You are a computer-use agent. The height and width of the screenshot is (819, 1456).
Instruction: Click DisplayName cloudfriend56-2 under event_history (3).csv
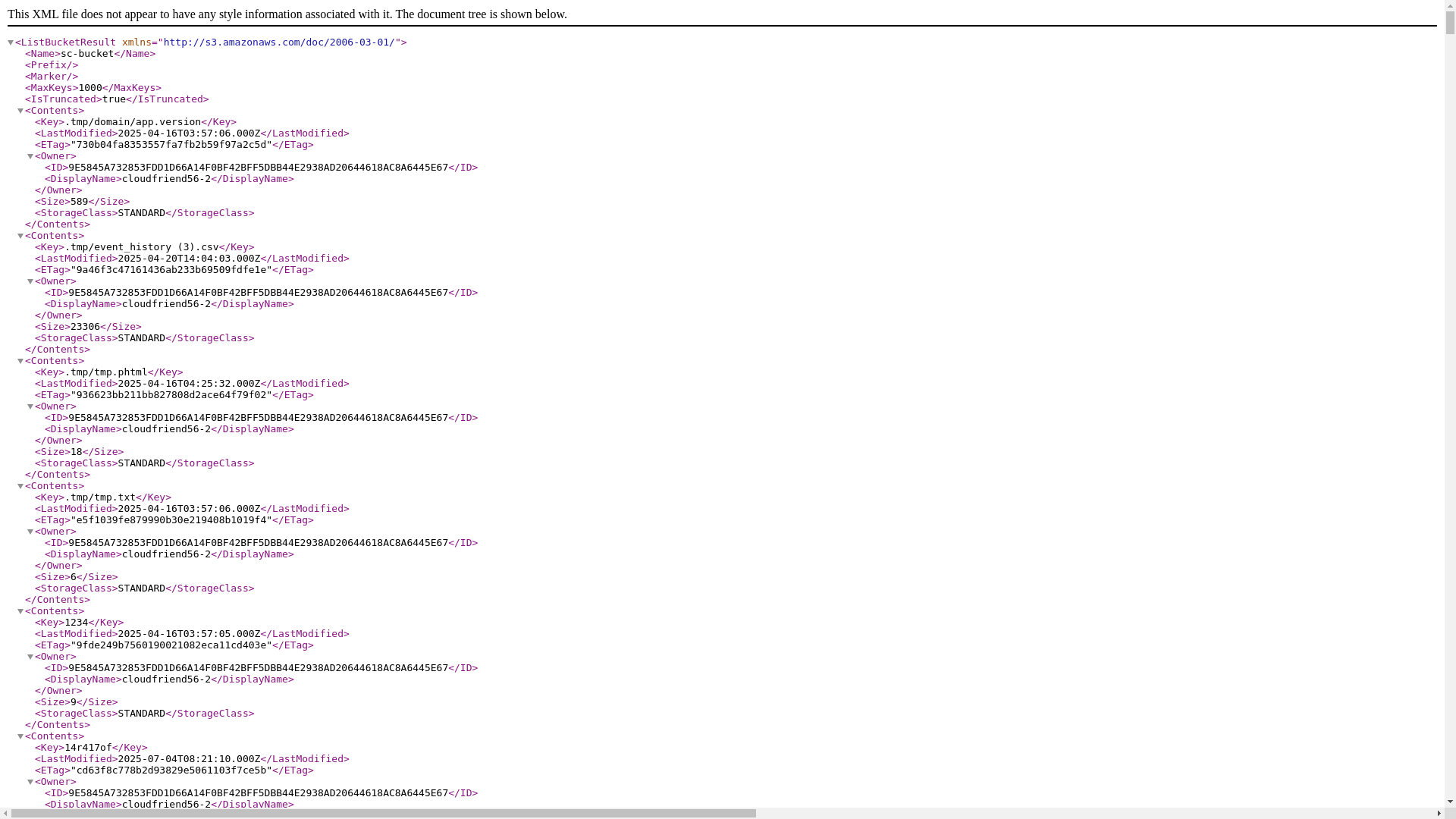(167, 304)
